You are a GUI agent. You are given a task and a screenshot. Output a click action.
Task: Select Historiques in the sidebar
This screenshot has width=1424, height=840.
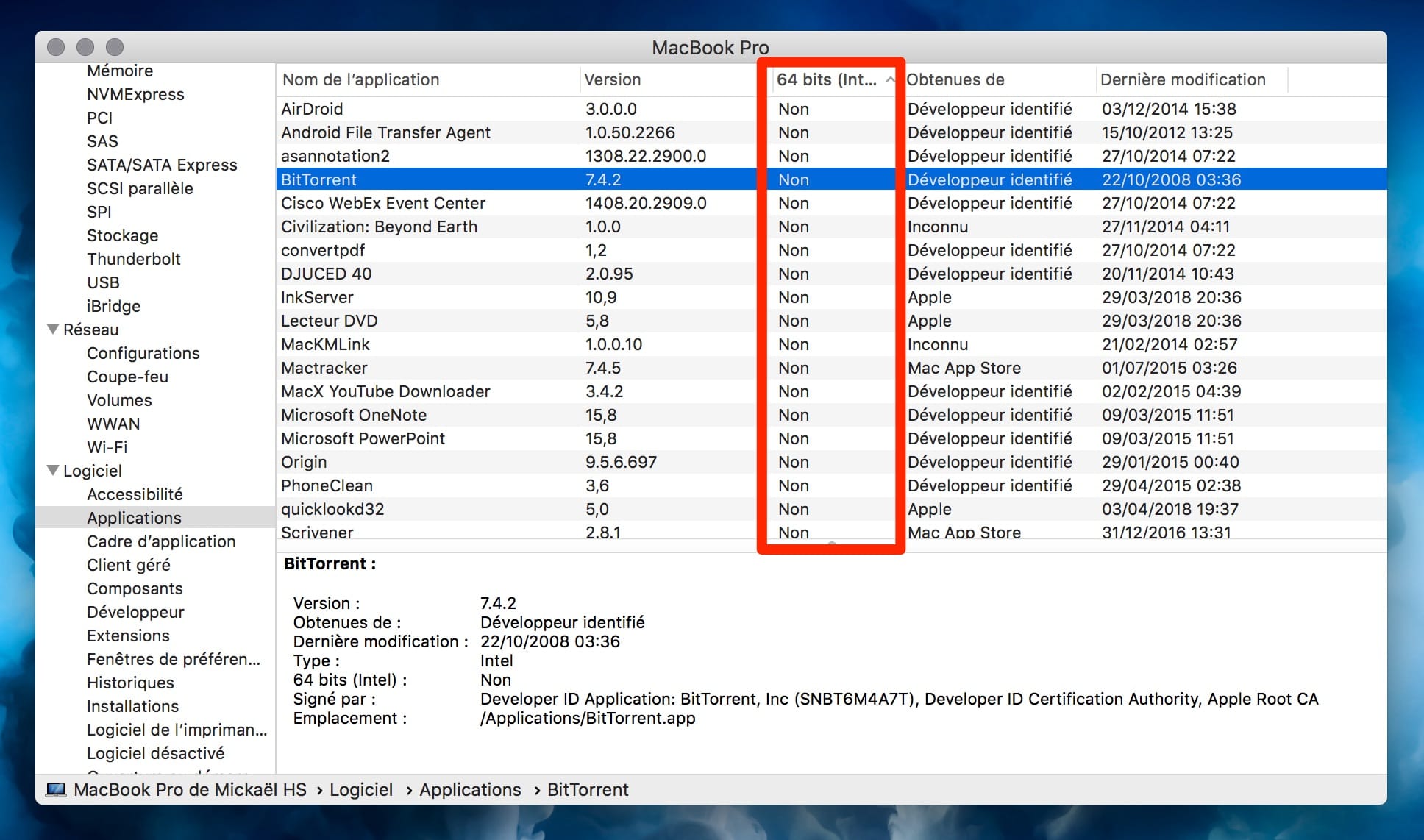pos(130,683)
